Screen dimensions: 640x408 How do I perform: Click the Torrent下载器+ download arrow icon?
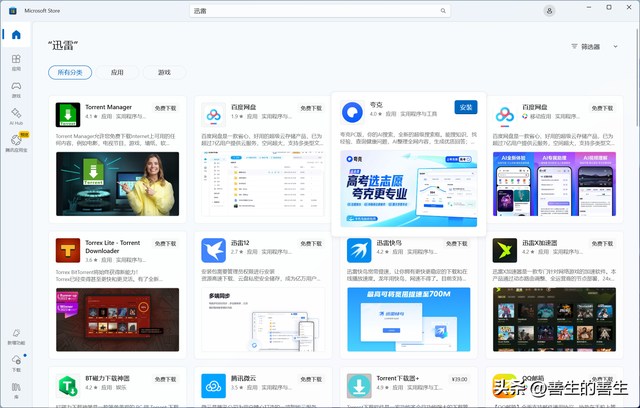359,386
